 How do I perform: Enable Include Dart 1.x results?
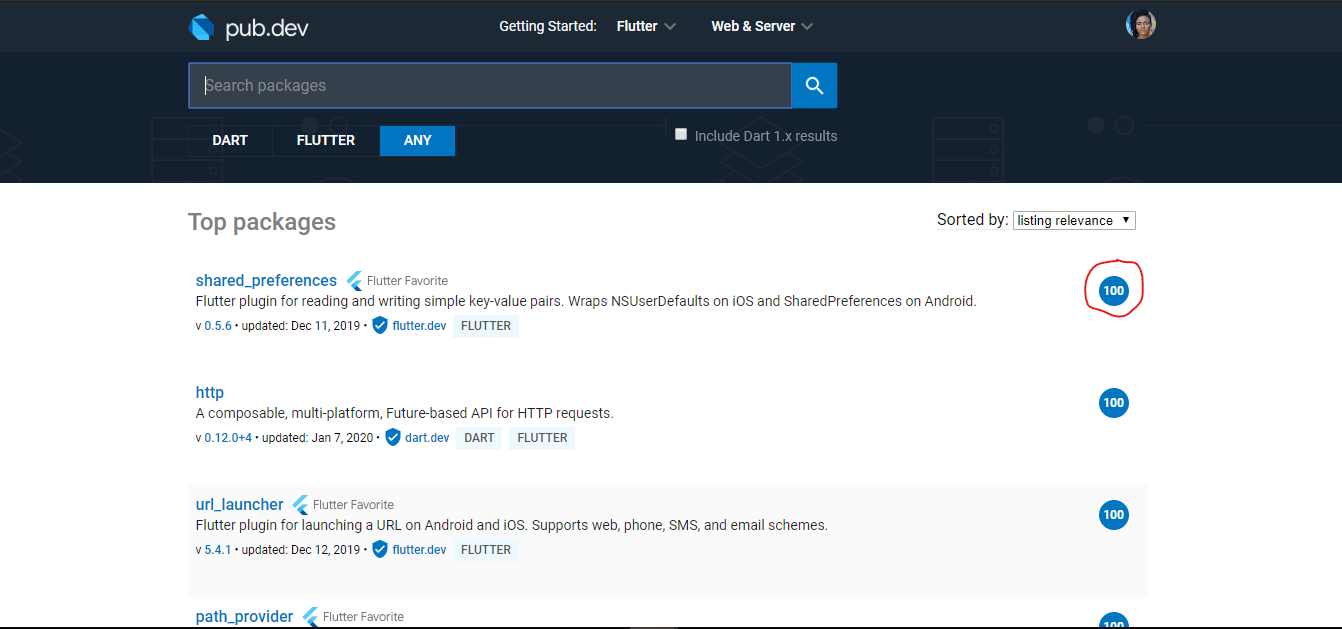tap(681, 133)
